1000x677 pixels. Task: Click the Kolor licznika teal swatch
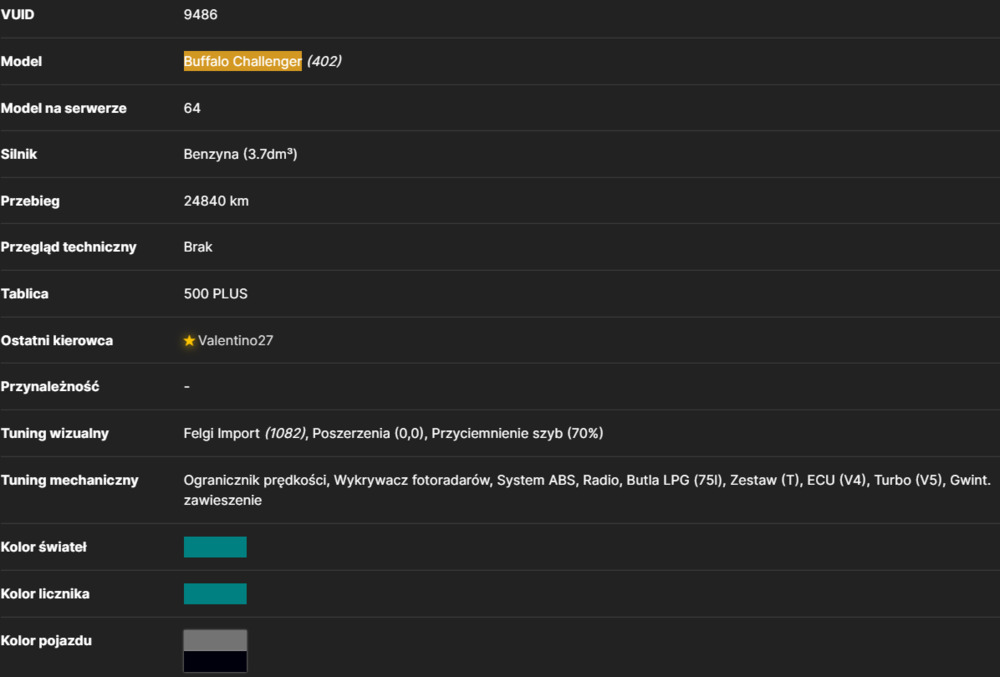(x=215, y=593)
